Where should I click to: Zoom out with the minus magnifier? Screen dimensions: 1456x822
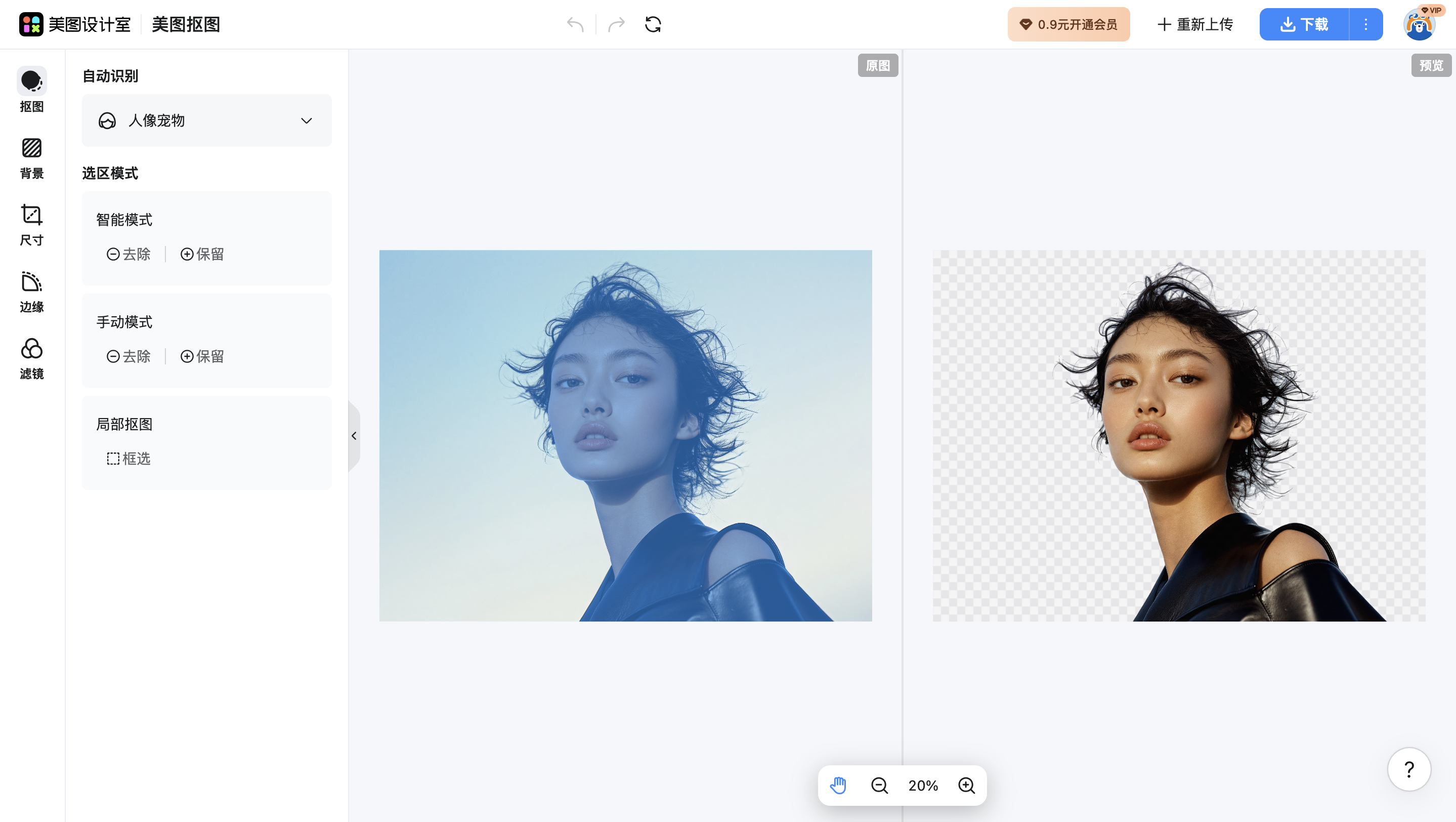pyautogui.click(x=879, y=785)
